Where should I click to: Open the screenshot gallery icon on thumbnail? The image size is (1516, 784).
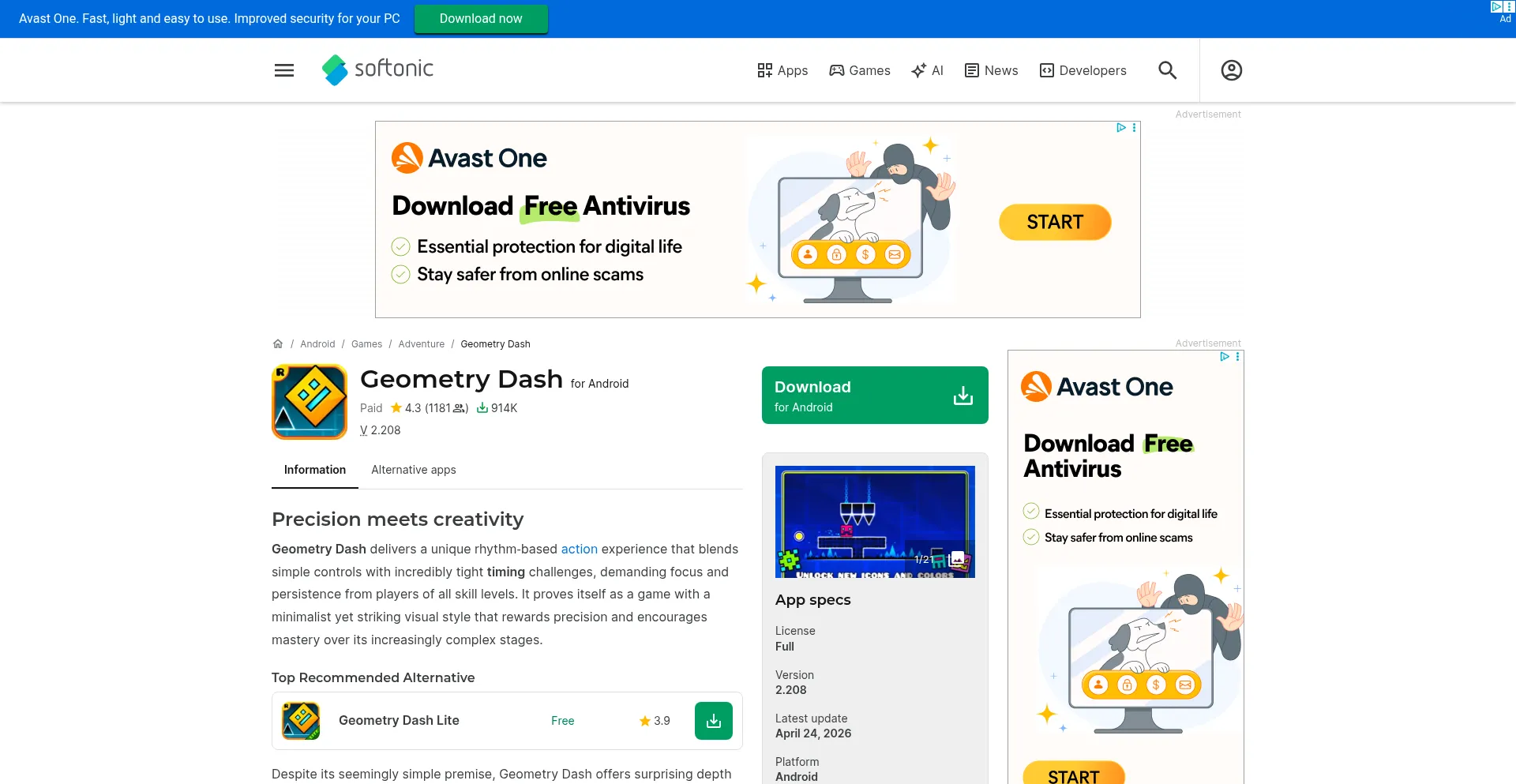pyautogui.click(x=957, y=559)
